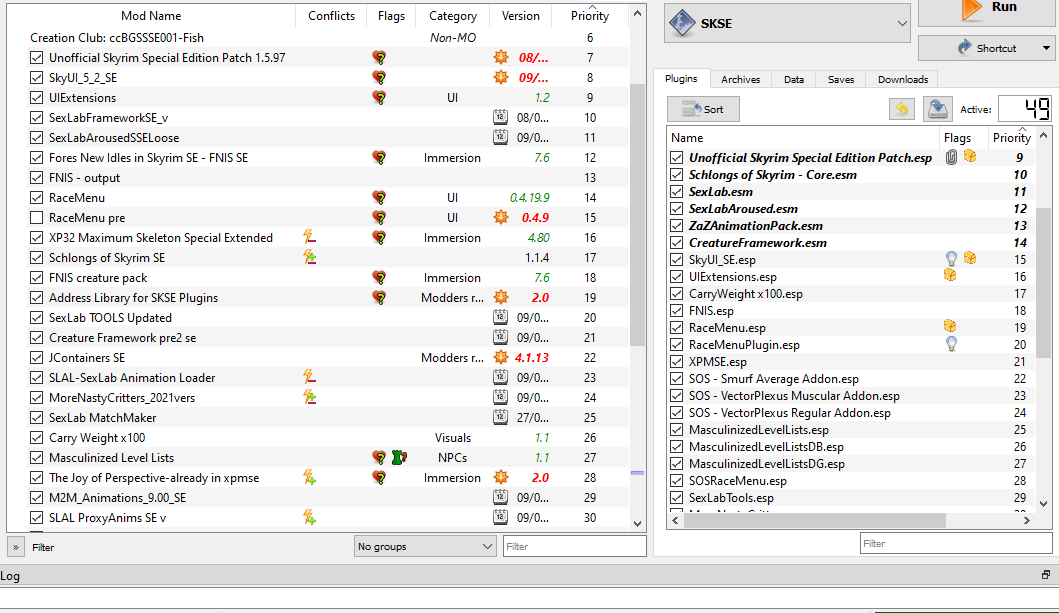Uncheck the FNIS - output mod
The width and height of the screenshot is (1059, 613).
pos(36,178)
